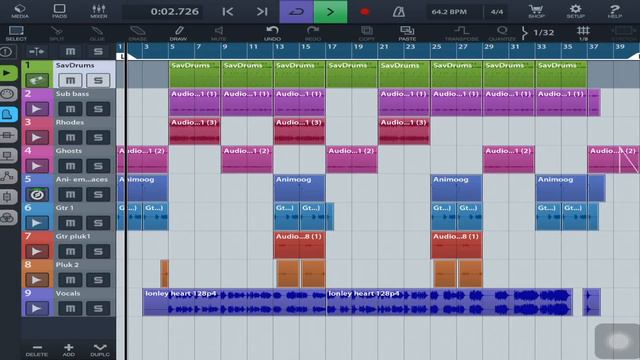Open the Transpose tool
This screenshot has height=360, width=640.
coord(462,33)
